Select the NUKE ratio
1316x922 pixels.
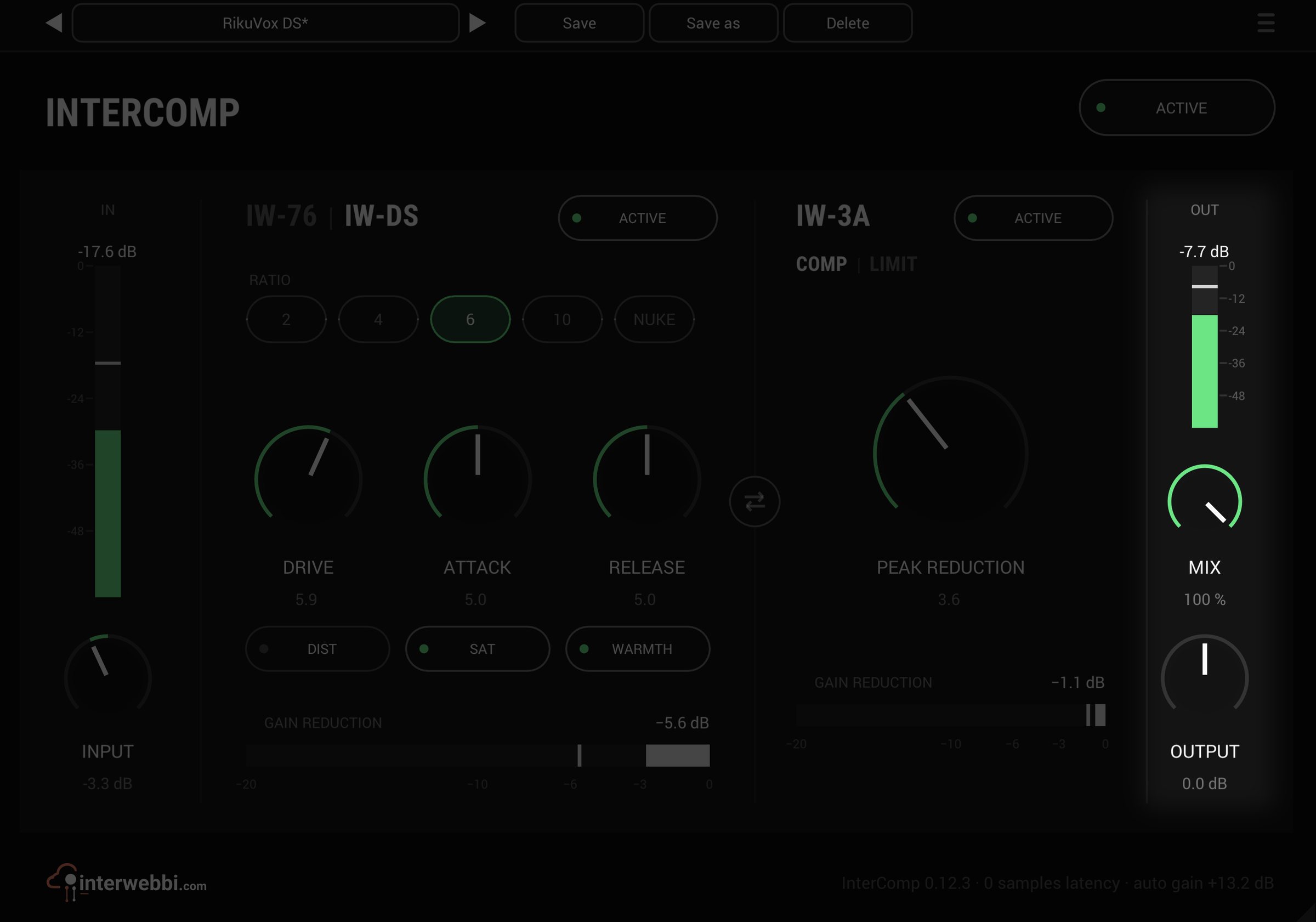point(654,319)
